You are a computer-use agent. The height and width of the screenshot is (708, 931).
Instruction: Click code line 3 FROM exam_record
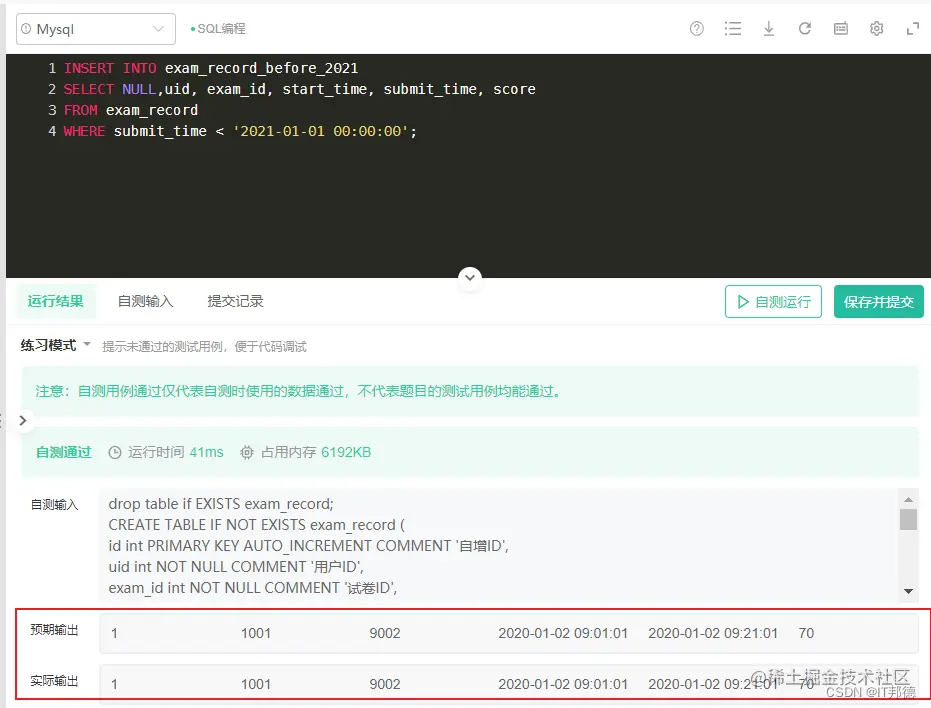(x=131, y=110)
